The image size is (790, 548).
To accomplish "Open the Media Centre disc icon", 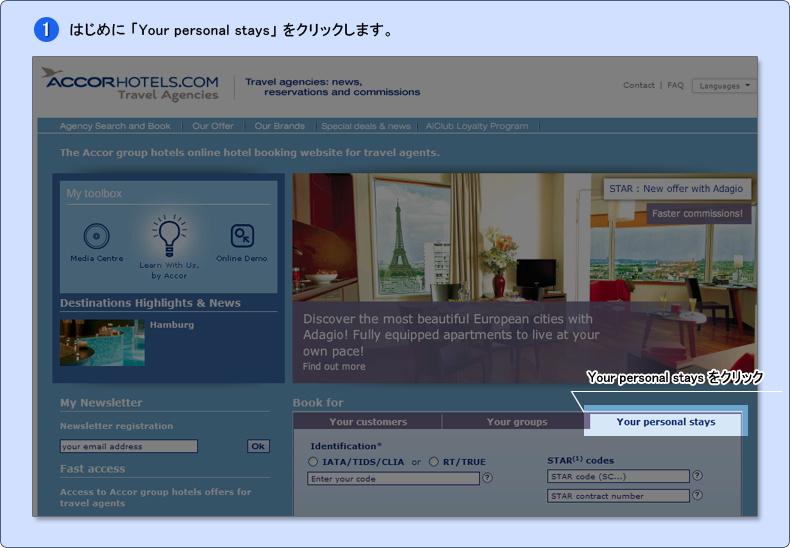I will (x=96, y=236).
